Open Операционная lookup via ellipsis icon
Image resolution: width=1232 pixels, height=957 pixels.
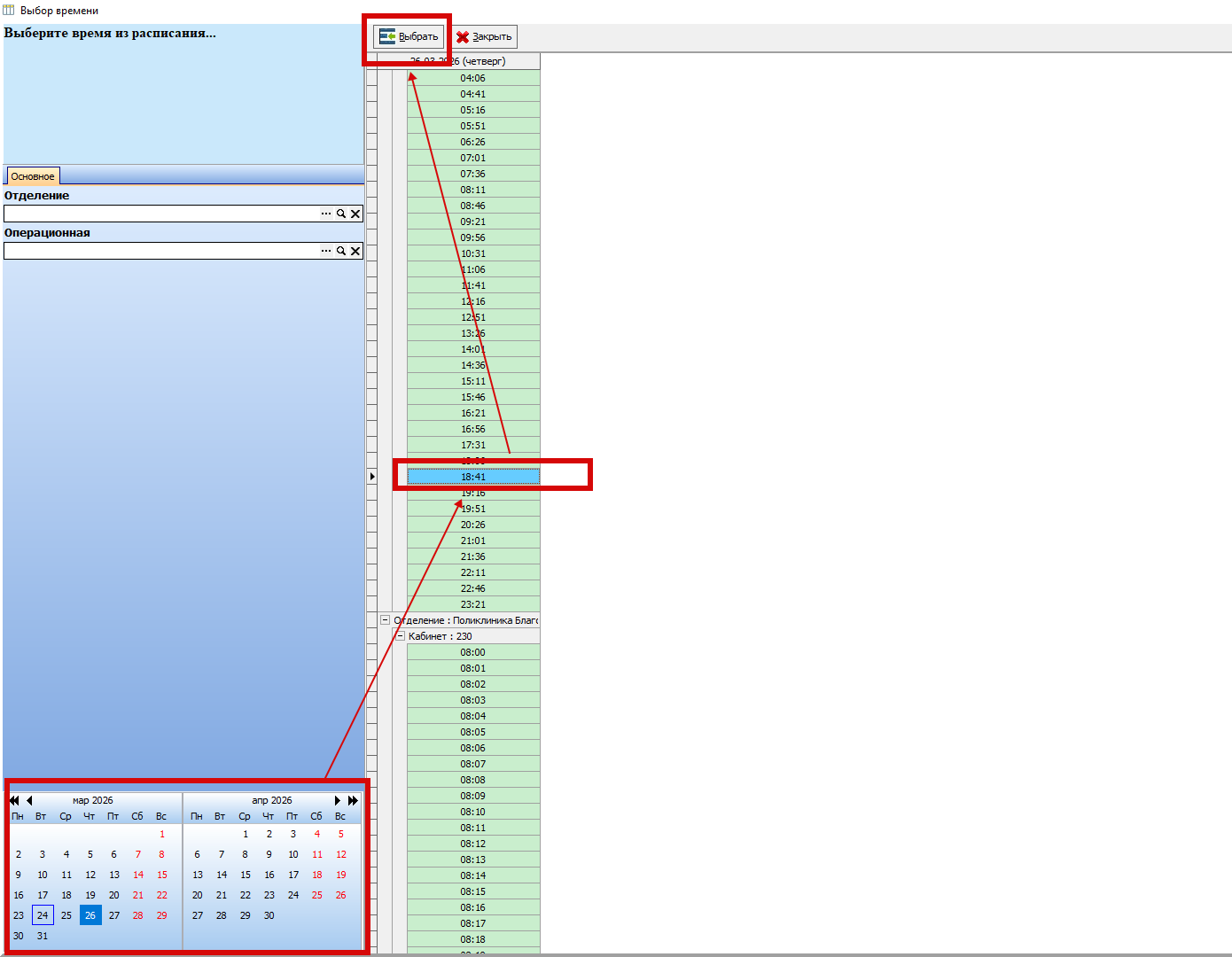click(x=326, y=251)
